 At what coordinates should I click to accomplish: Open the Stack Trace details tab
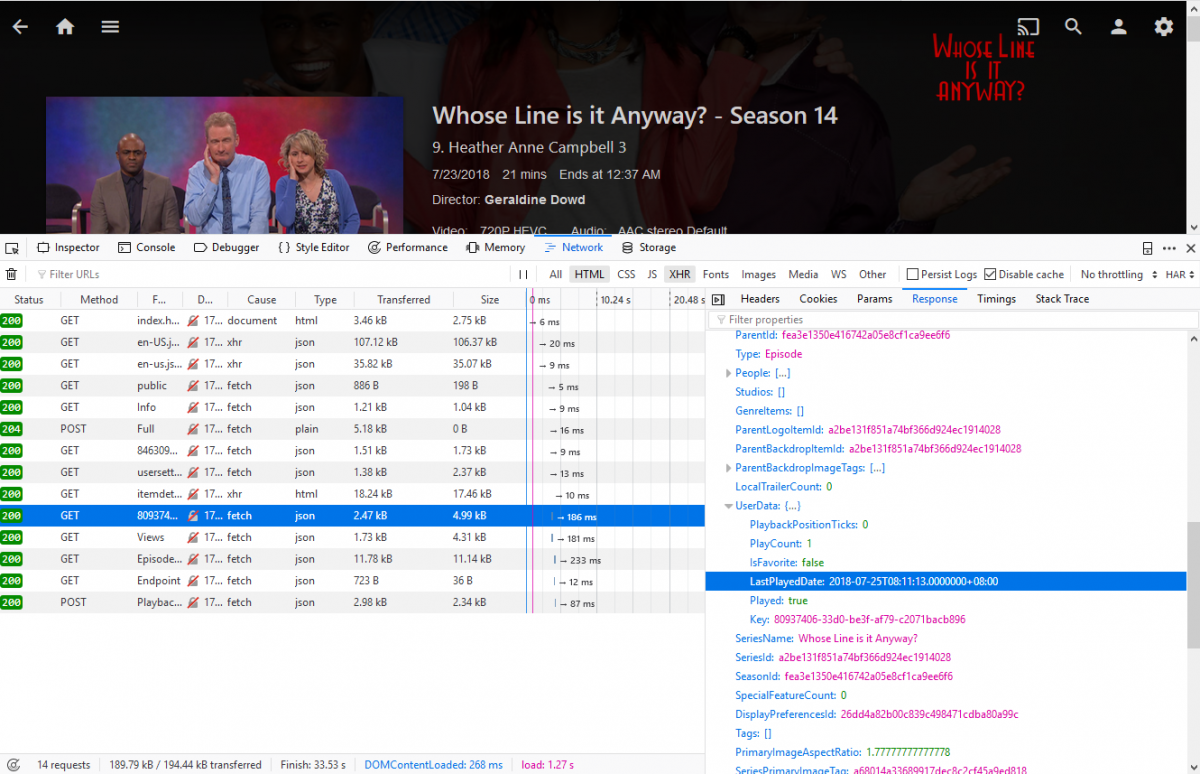1062,299
